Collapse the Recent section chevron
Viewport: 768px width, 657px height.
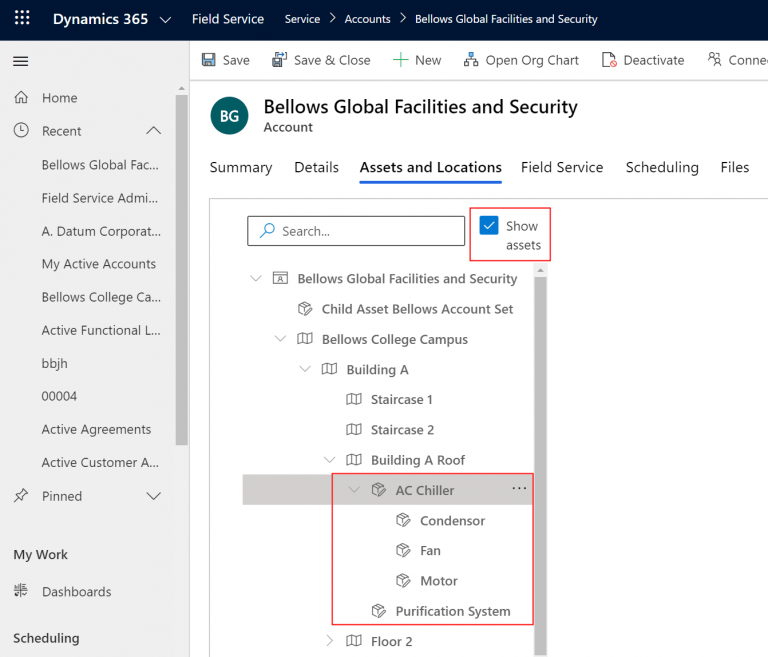[153, 130]
